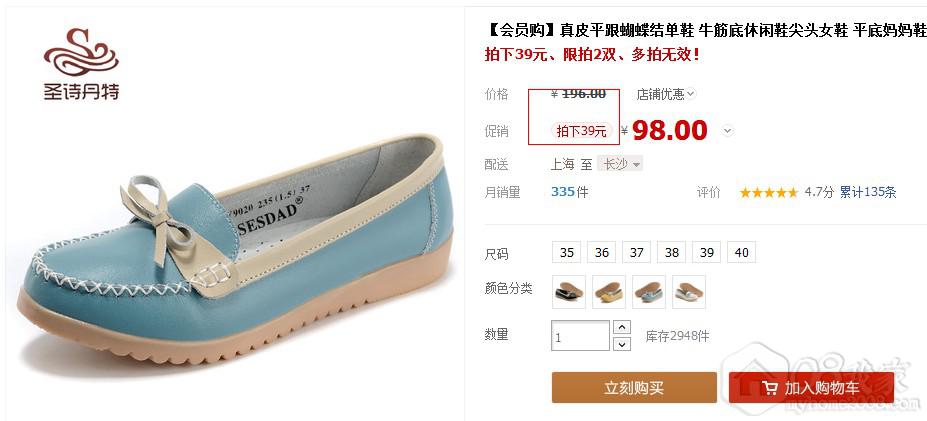The height and width of the screenshot is (421, 927).
Task: Click the 圣诗丹特 brand logo
Action: [82, 64]
